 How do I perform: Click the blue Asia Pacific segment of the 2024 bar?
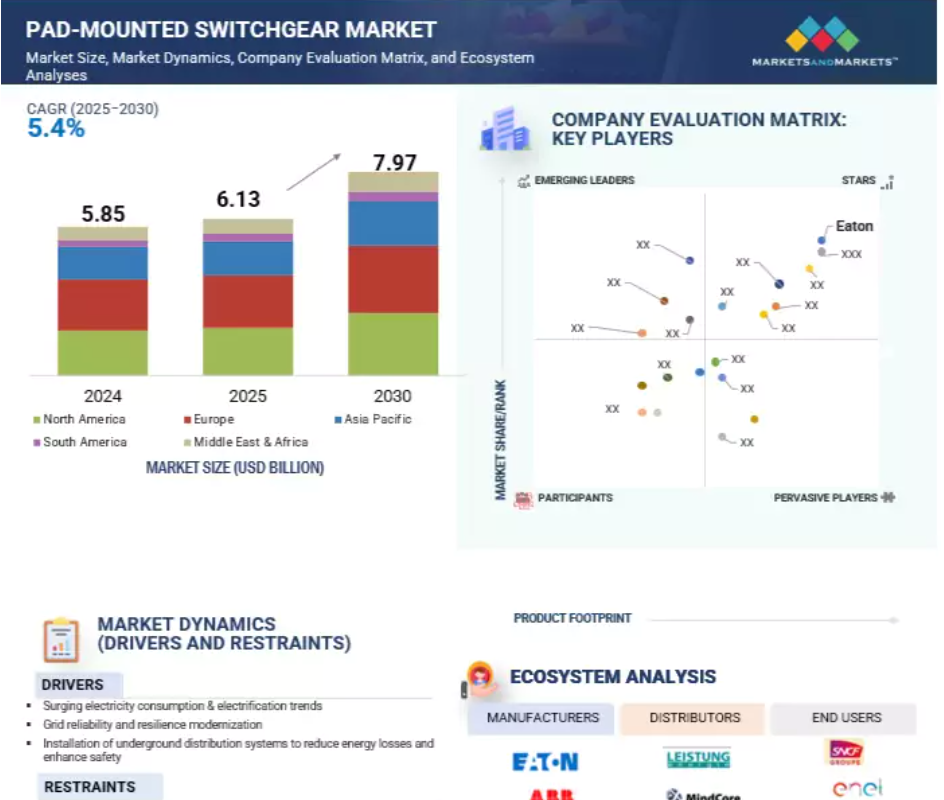(x=103, y=263)
